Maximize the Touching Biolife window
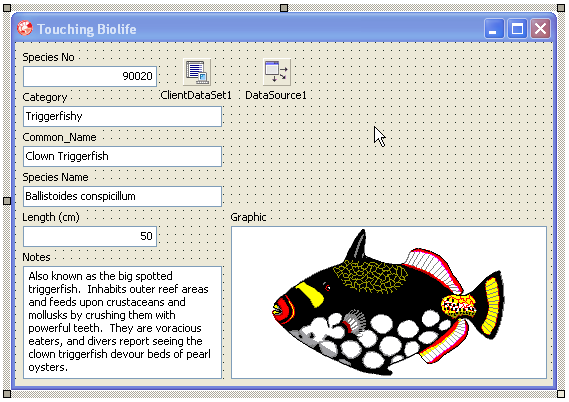The height and width of the screenshot is (402, 569). coord(517,29)
